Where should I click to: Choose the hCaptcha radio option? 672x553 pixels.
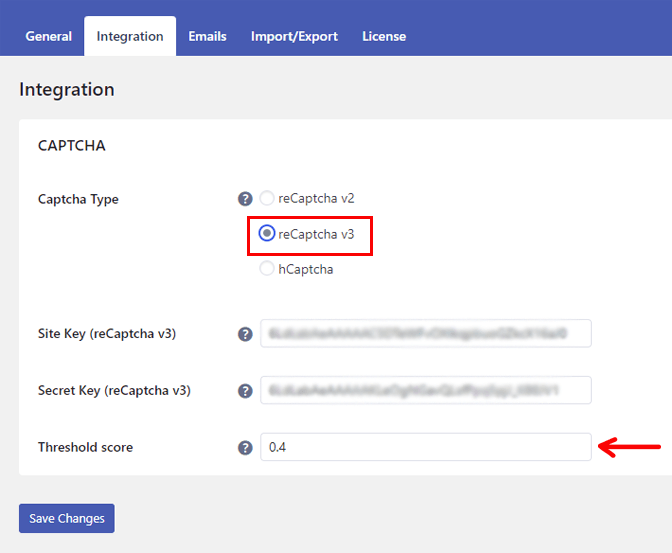pyautogui.click(x=267, y=269)
